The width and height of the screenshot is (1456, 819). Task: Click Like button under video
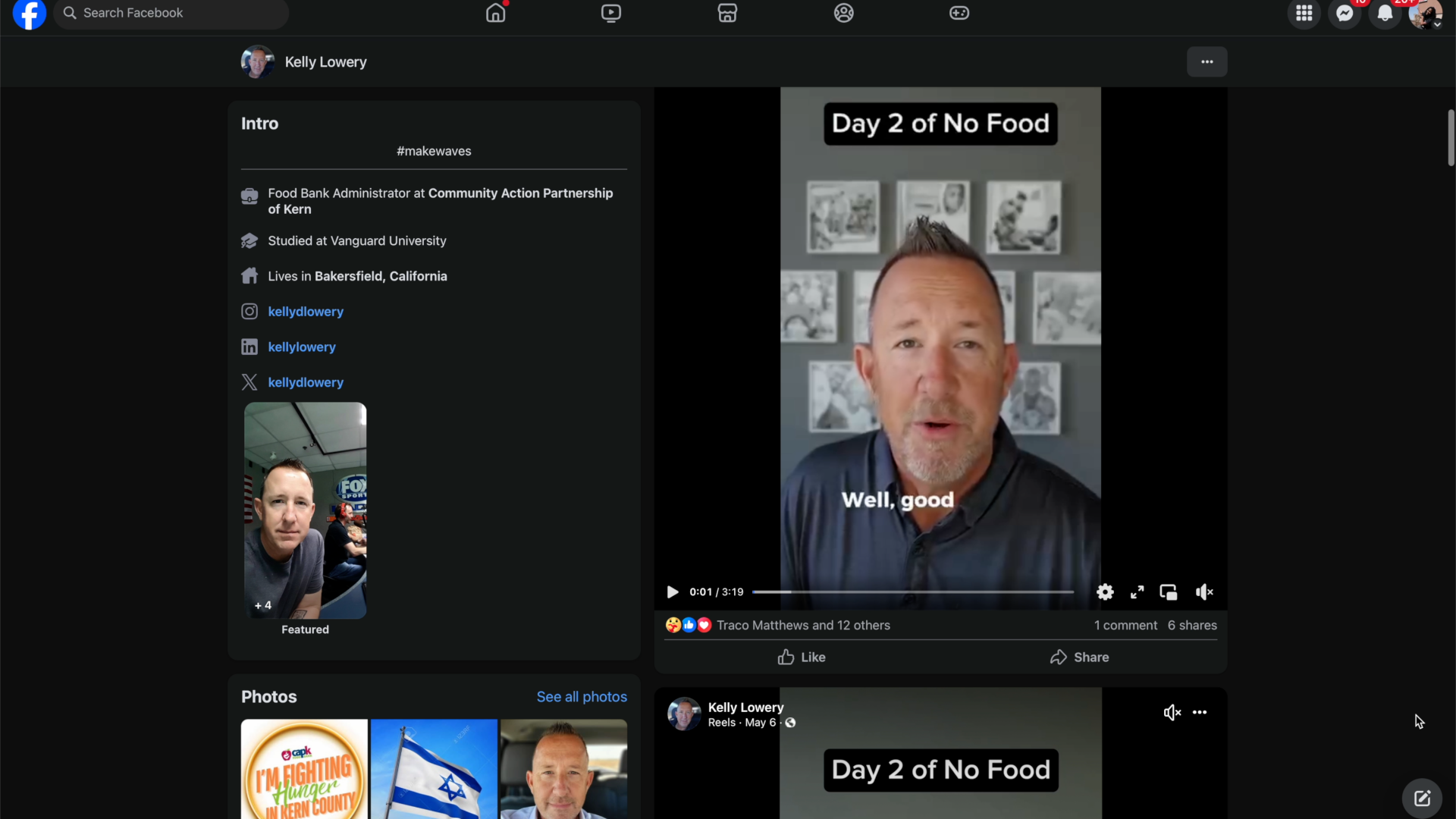click(x=802, y=657)
